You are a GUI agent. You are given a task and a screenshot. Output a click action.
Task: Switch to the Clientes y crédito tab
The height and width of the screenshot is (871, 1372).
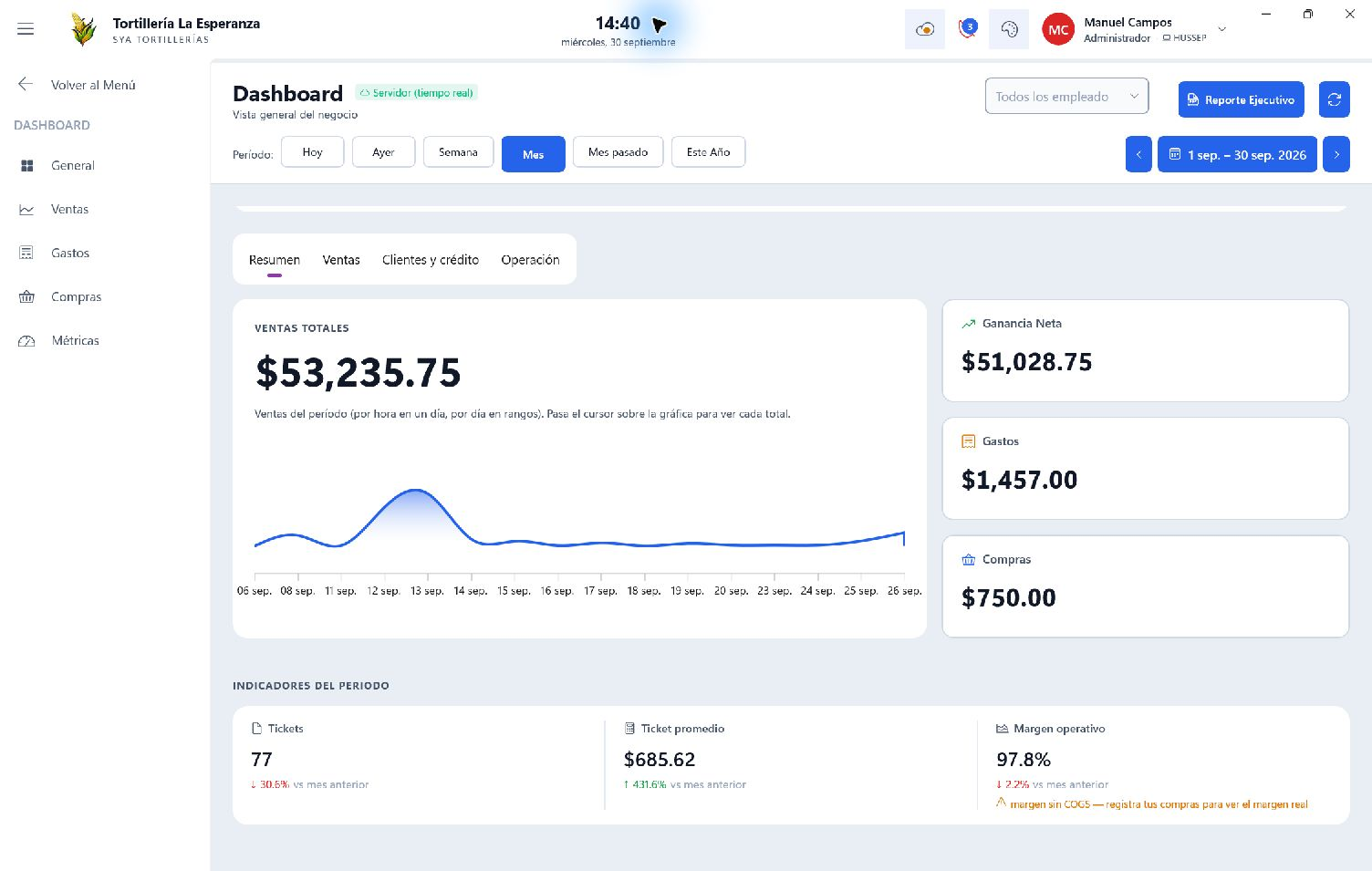coord(431,260)
